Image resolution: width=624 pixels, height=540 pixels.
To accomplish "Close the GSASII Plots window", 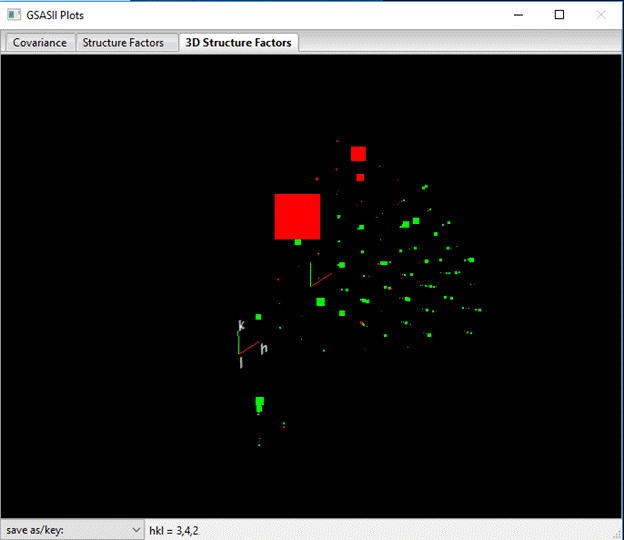I will (600, 15).
